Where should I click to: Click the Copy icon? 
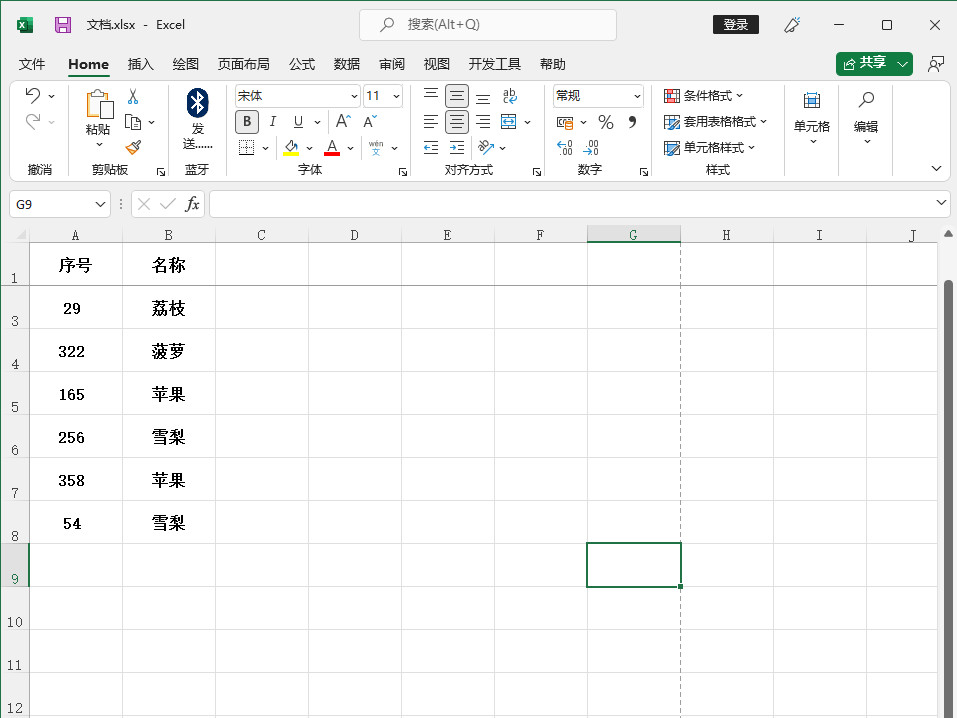(133, 122)
